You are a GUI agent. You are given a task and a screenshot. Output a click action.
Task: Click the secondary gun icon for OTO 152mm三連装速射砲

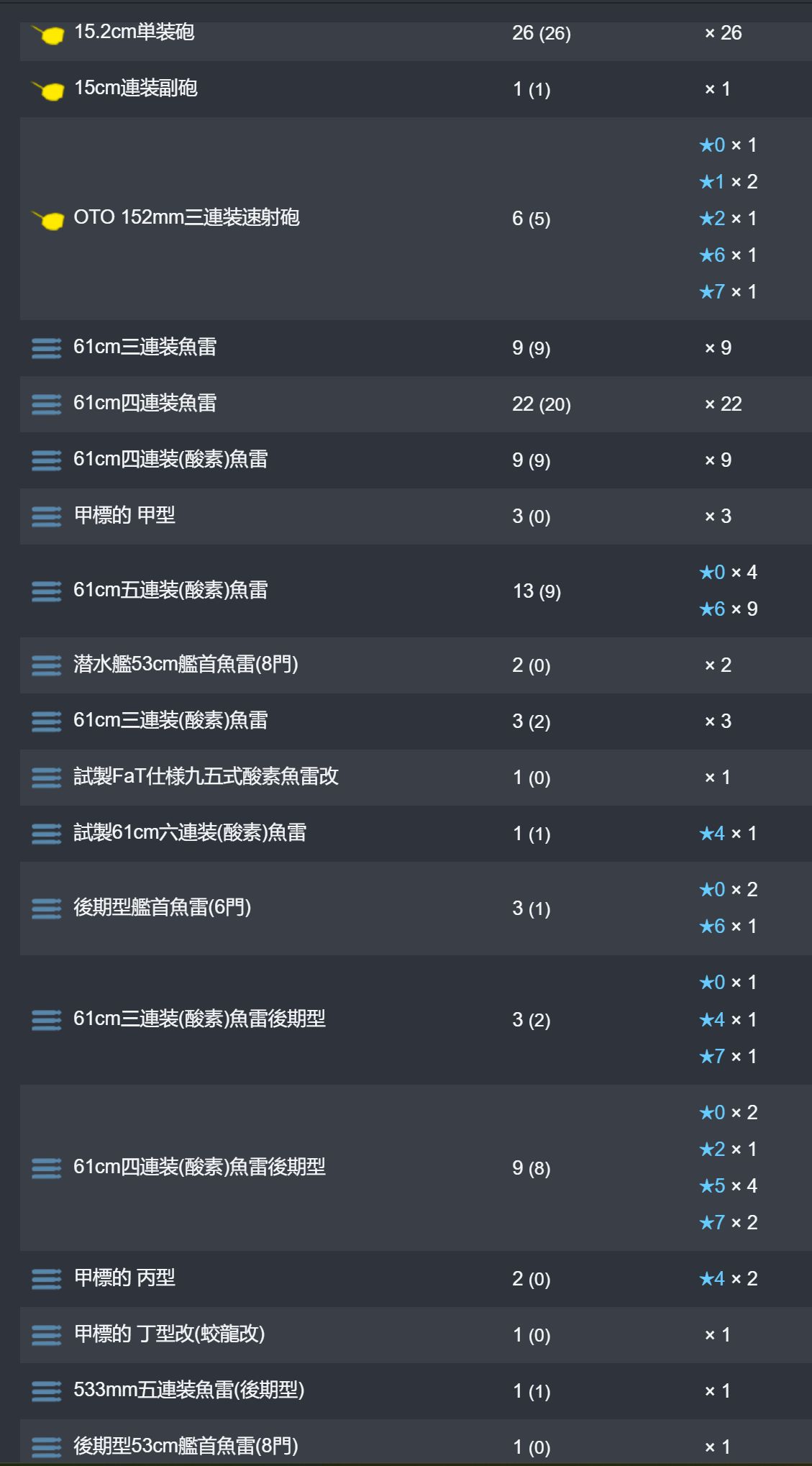(x=47, y=219)
